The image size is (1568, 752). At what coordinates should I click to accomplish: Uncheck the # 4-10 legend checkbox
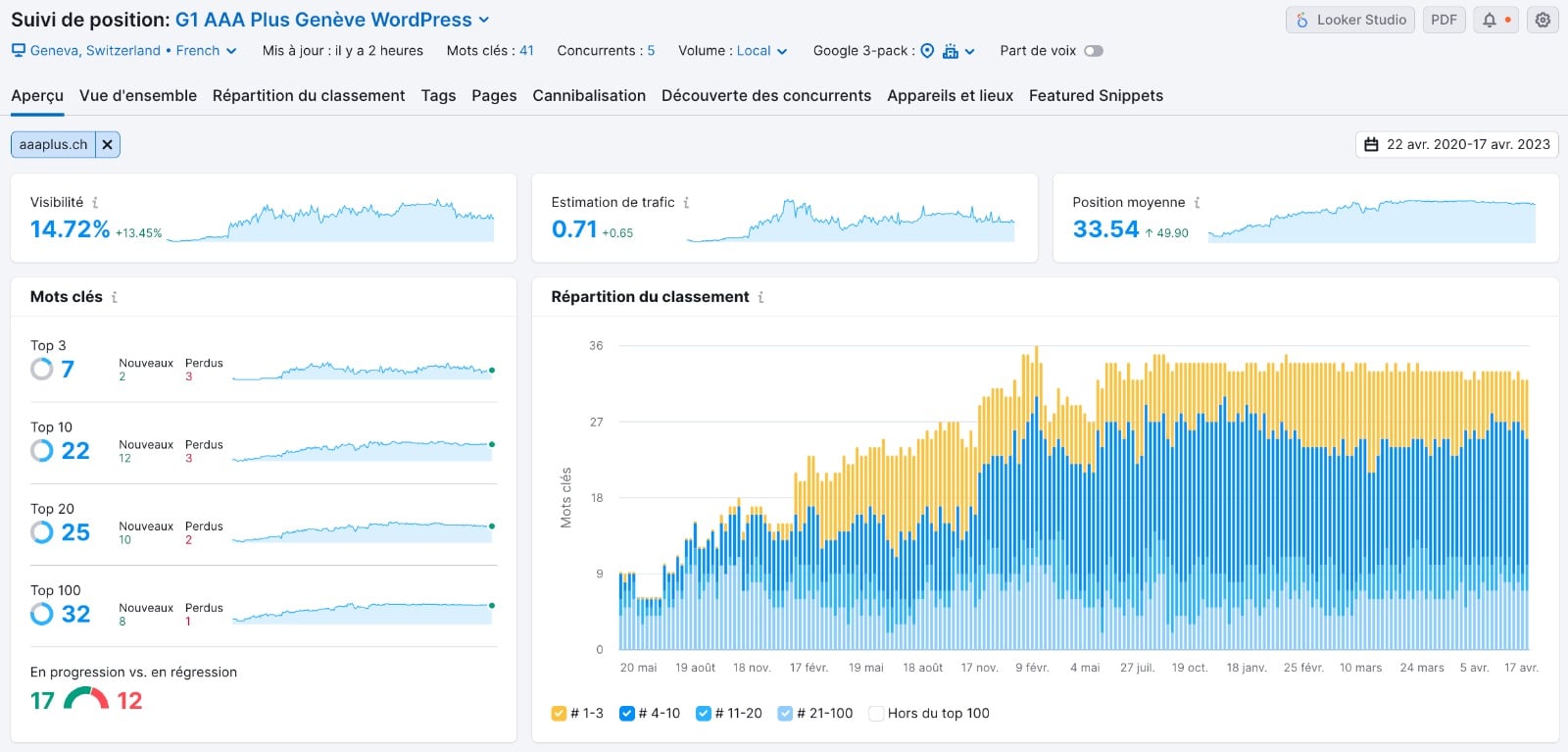click(x=627, y=714)
